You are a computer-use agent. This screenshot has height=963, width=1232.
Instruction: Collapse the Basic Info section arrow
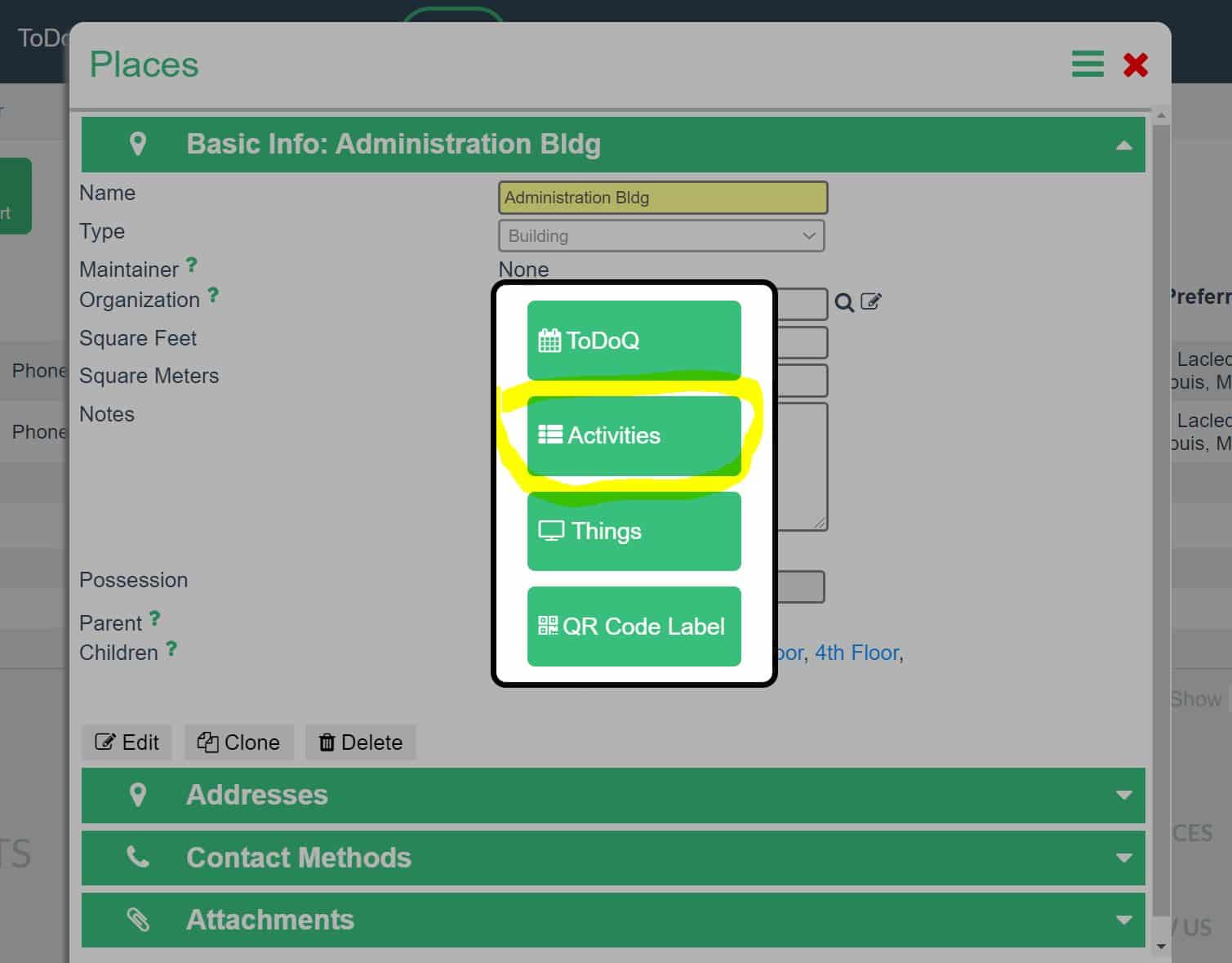(x=1124, y=145)
